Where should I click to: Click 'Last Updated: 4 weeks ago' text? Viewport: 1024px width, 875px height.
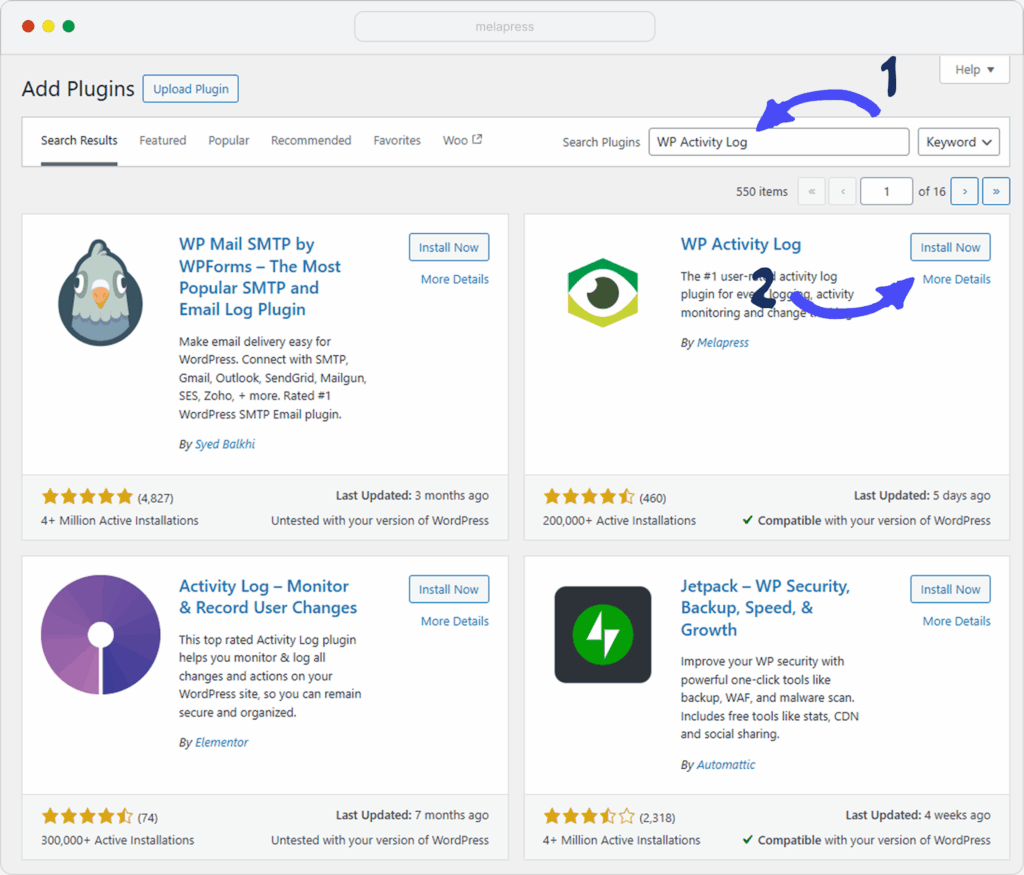918,815
